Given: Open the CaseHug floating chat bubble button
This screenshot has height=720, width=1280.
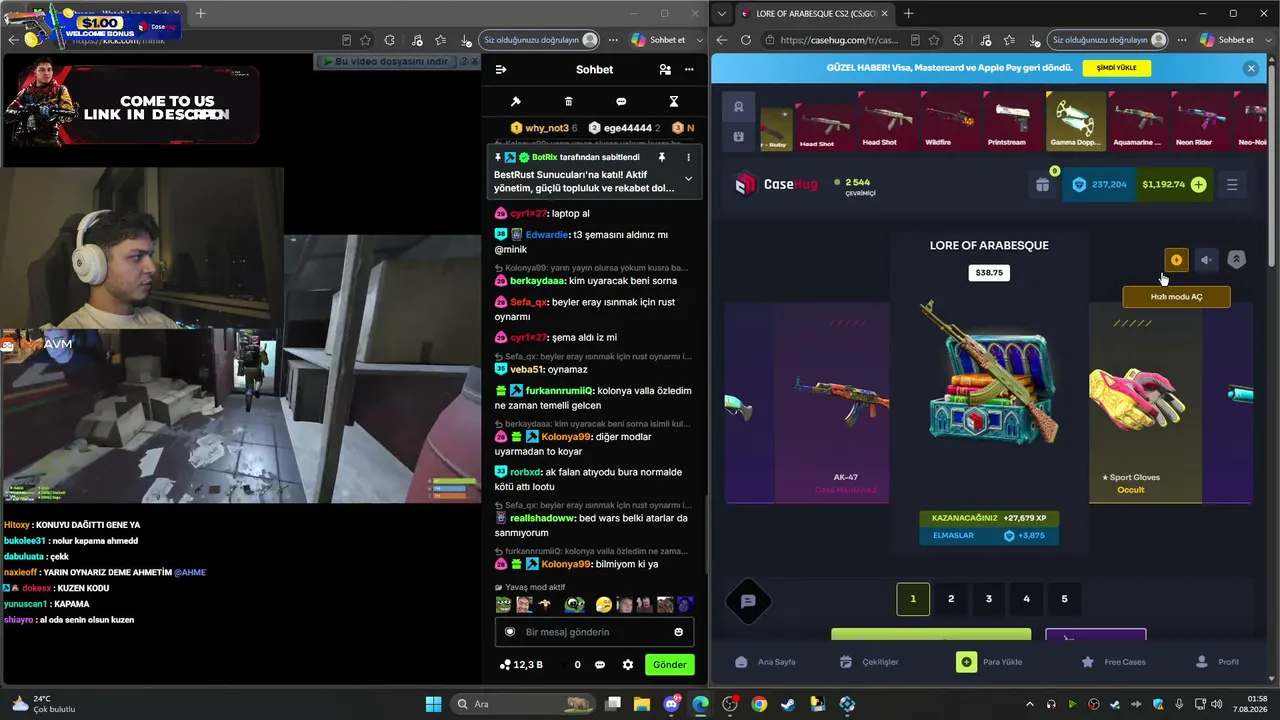Looking at the screenshot, I should point(748,601).
